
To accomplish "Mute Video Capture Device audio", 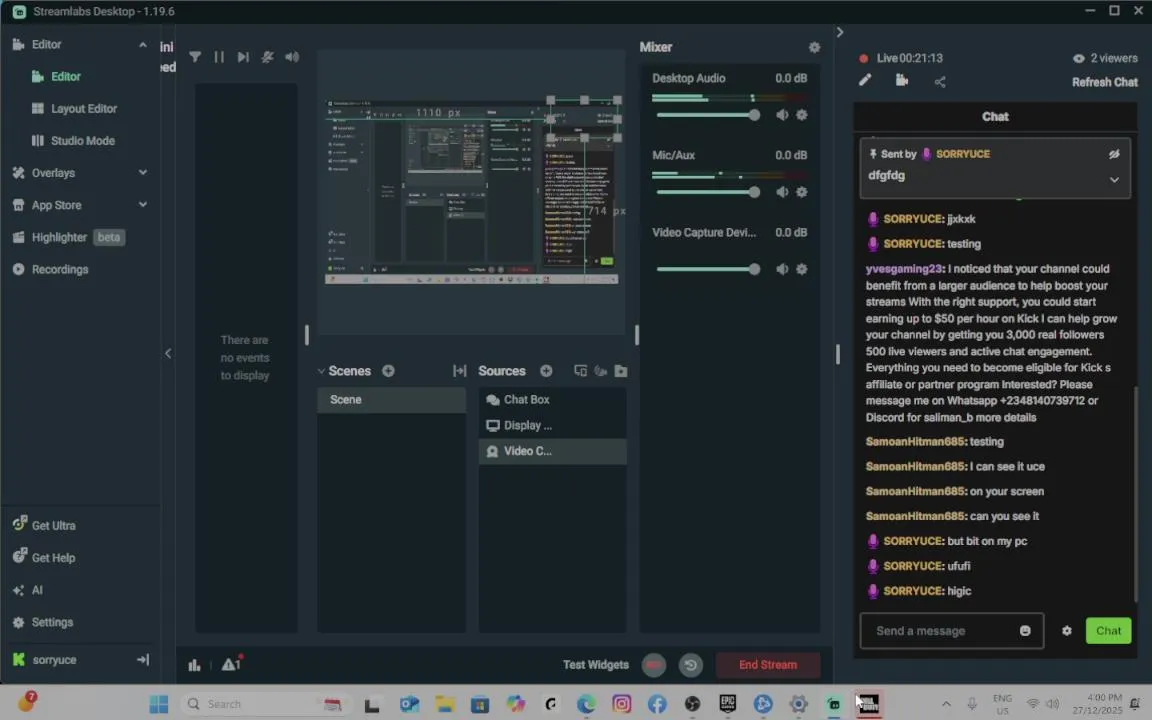I will [782, 269].
